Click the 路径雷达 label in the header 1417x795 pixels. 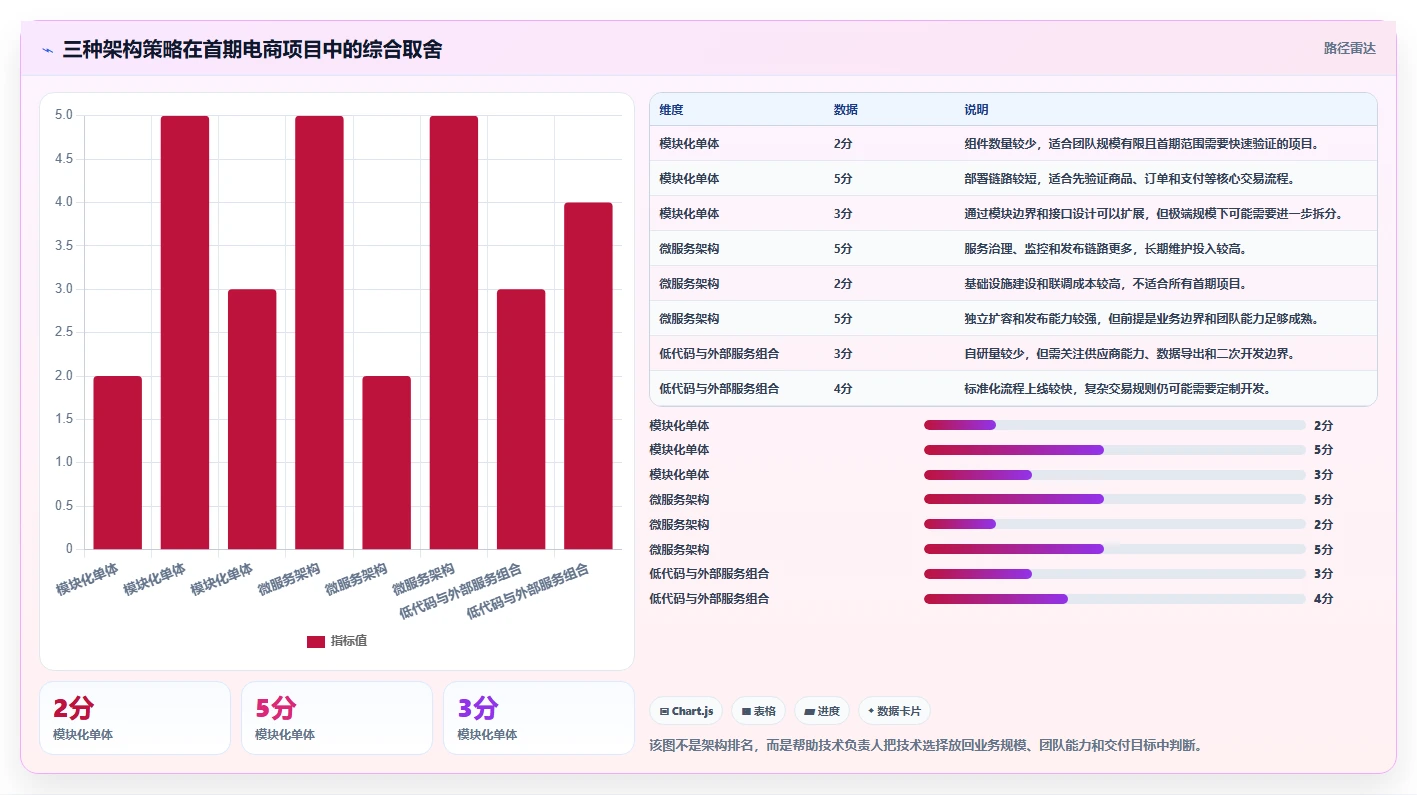[x=1350, y=48]
